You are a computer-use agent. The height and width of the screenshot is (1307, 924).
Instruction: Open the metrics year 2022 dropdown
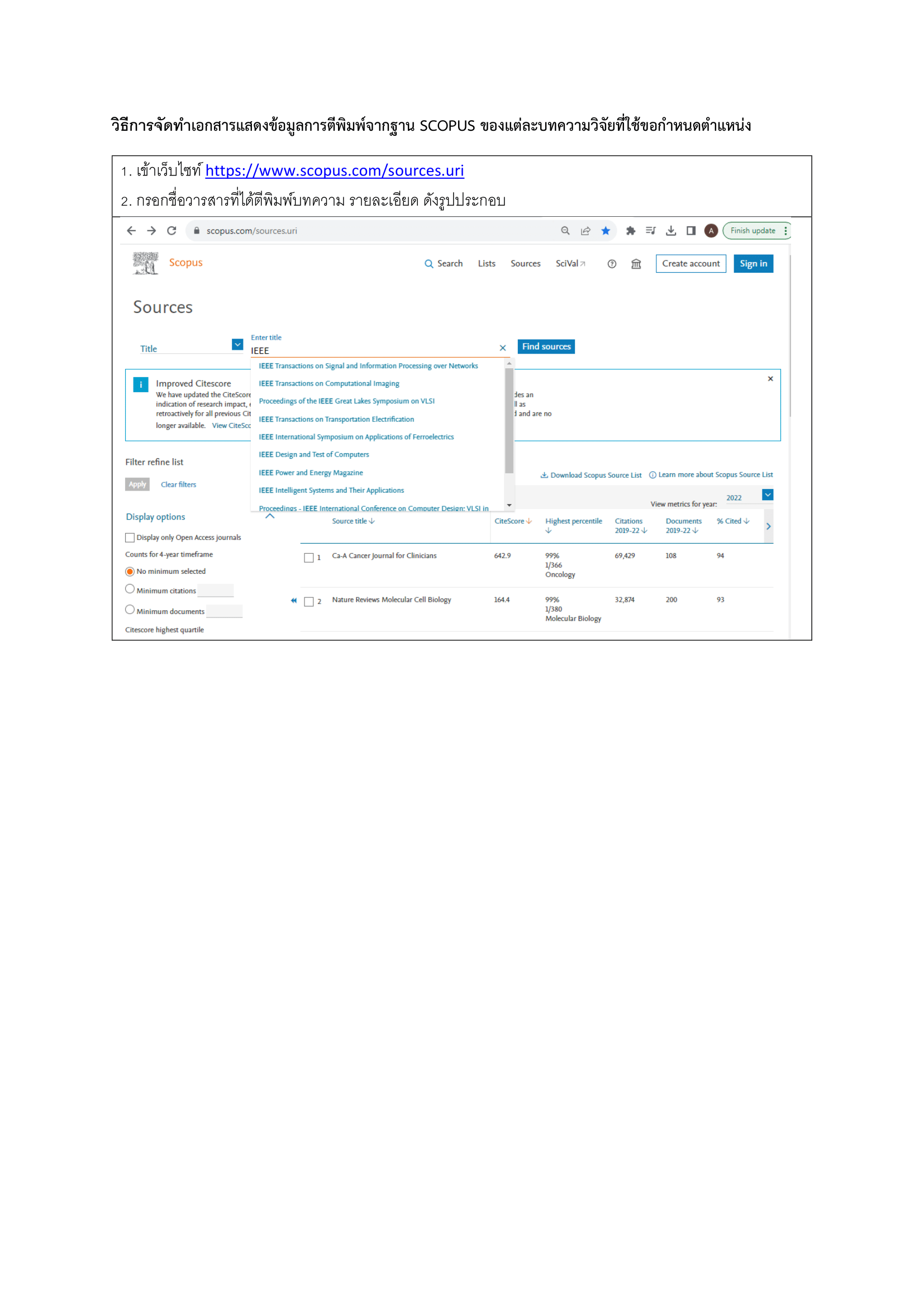pyautogui.click(x=768, y=495)
